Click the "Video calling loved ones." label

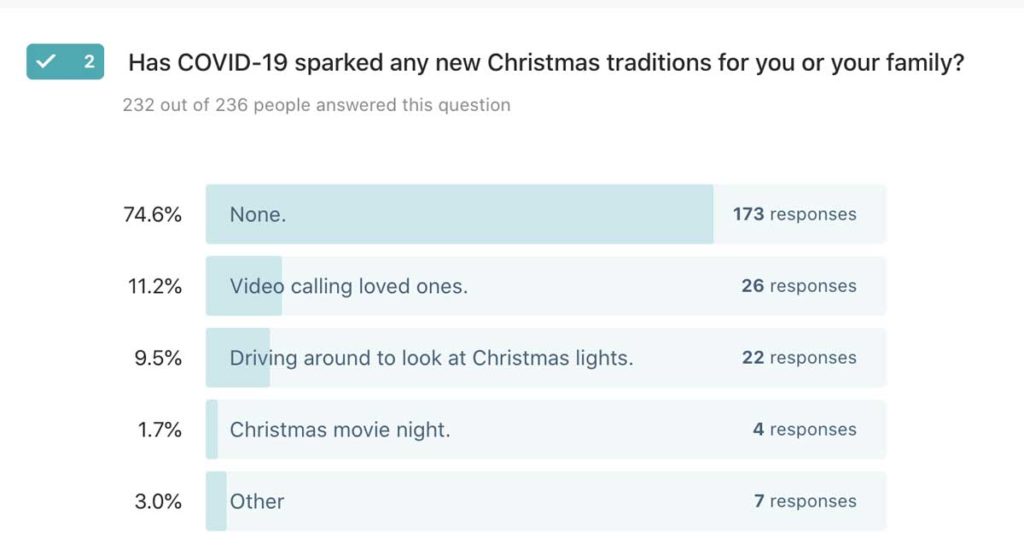coord(348,286)
